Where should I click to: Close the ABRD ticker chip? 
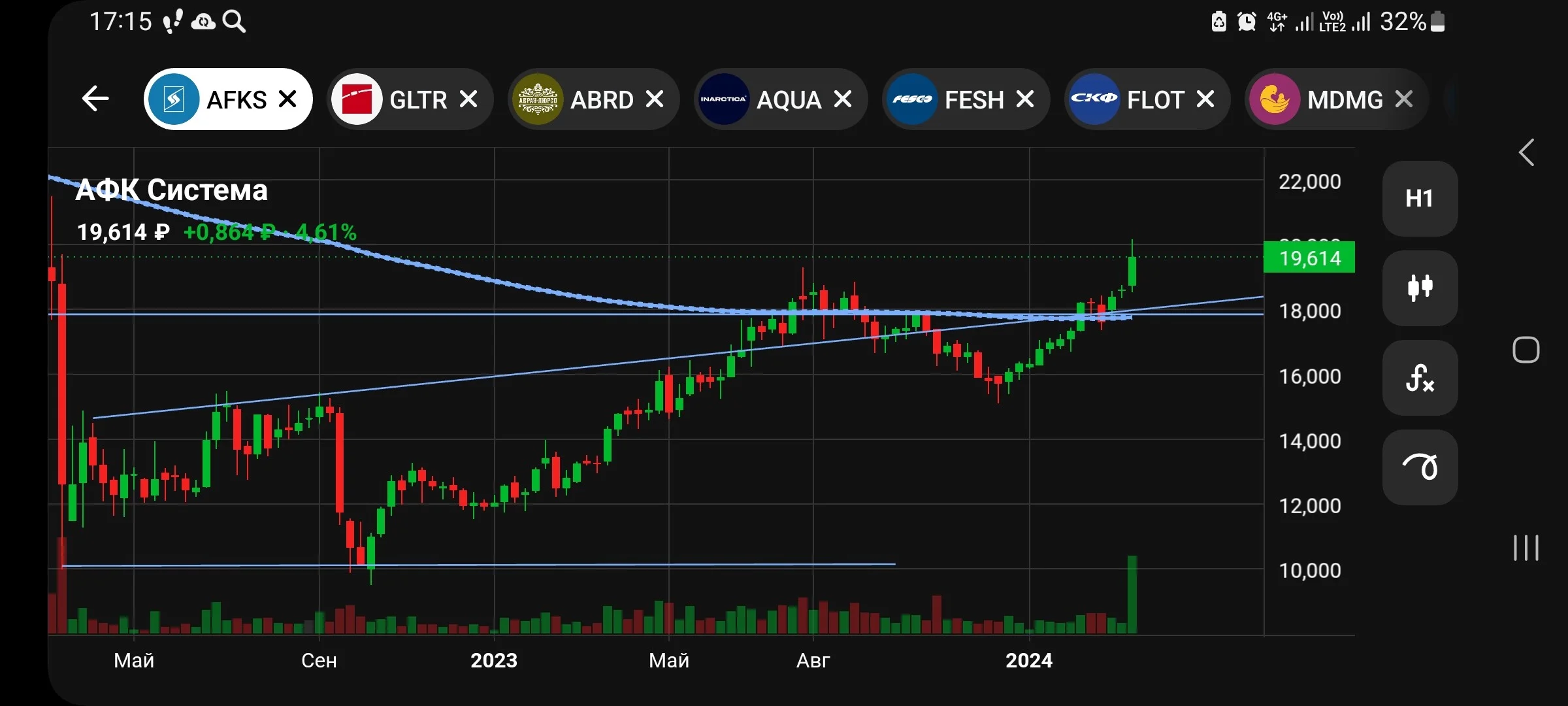click(x=655, y=99)
